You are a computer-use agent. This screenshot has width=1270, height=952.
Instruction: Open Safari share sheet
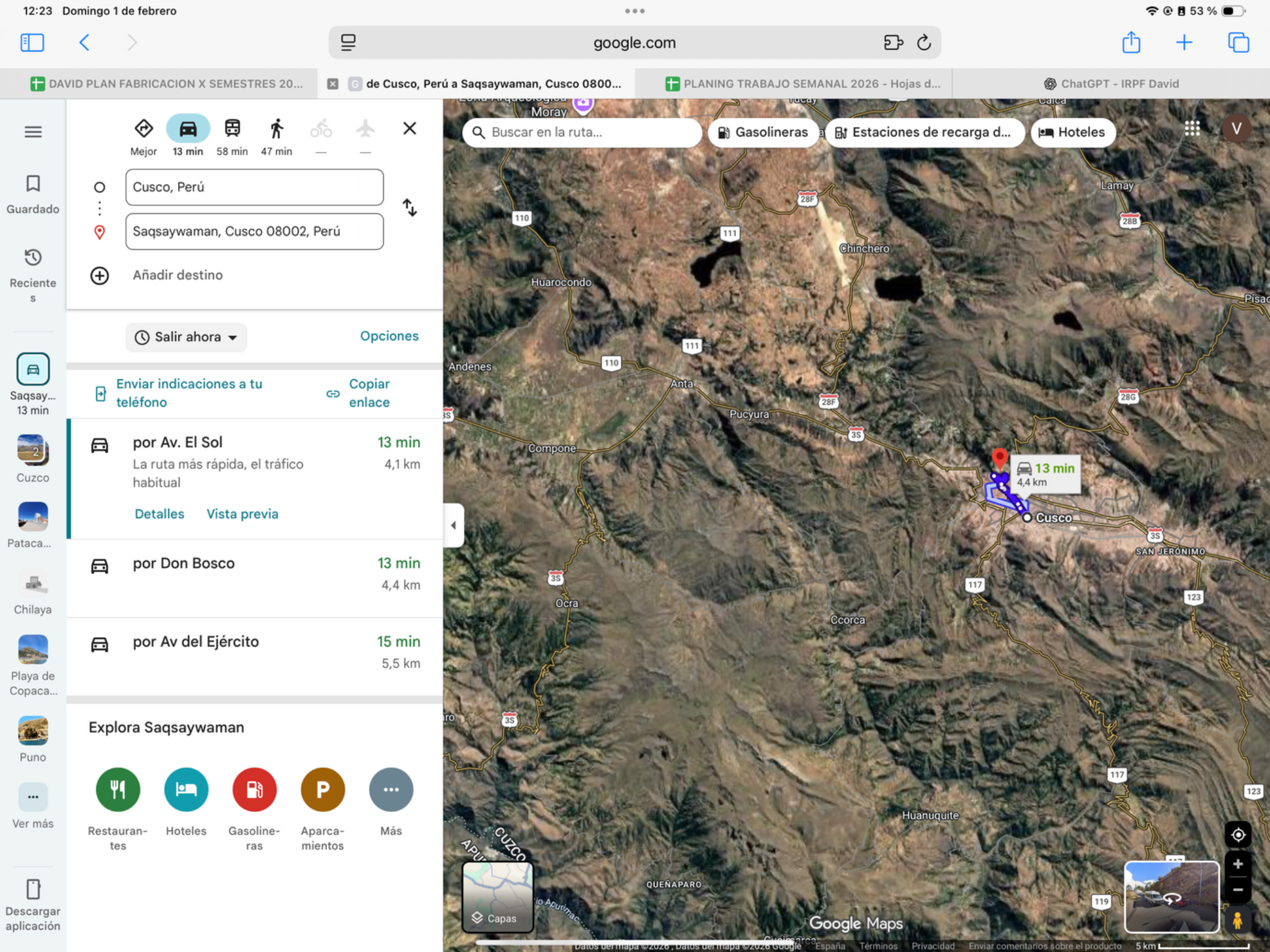tap(1131, 42)
